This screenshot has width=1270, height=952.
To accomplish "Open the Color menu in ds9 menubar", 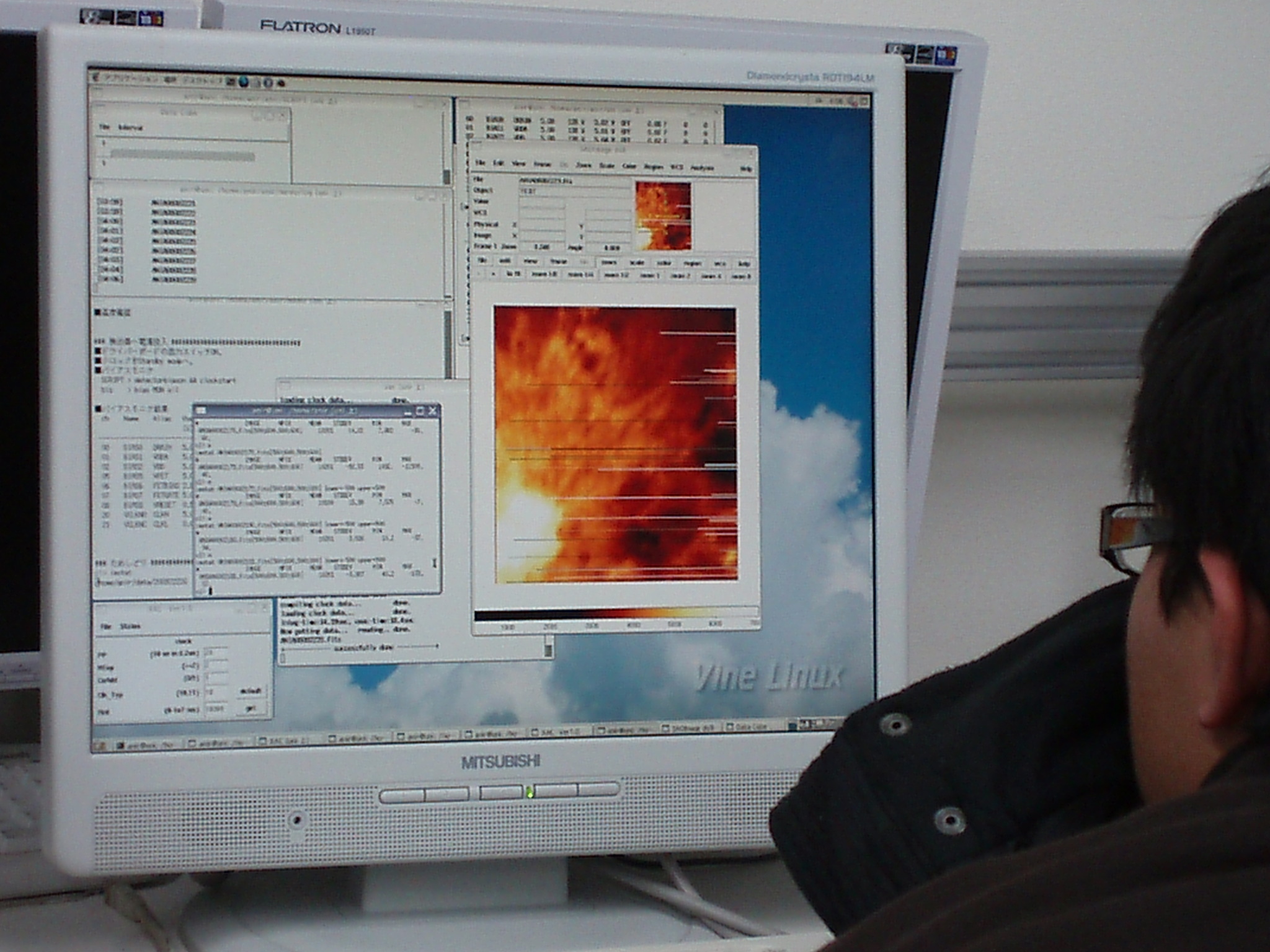I will click(629, 166).
